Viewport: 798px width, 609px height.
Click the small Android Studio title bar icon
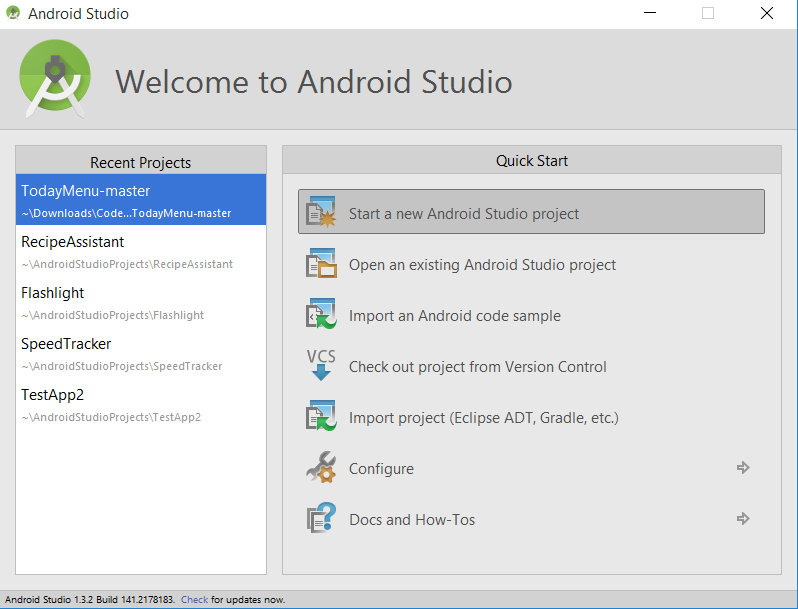point(13,13)
